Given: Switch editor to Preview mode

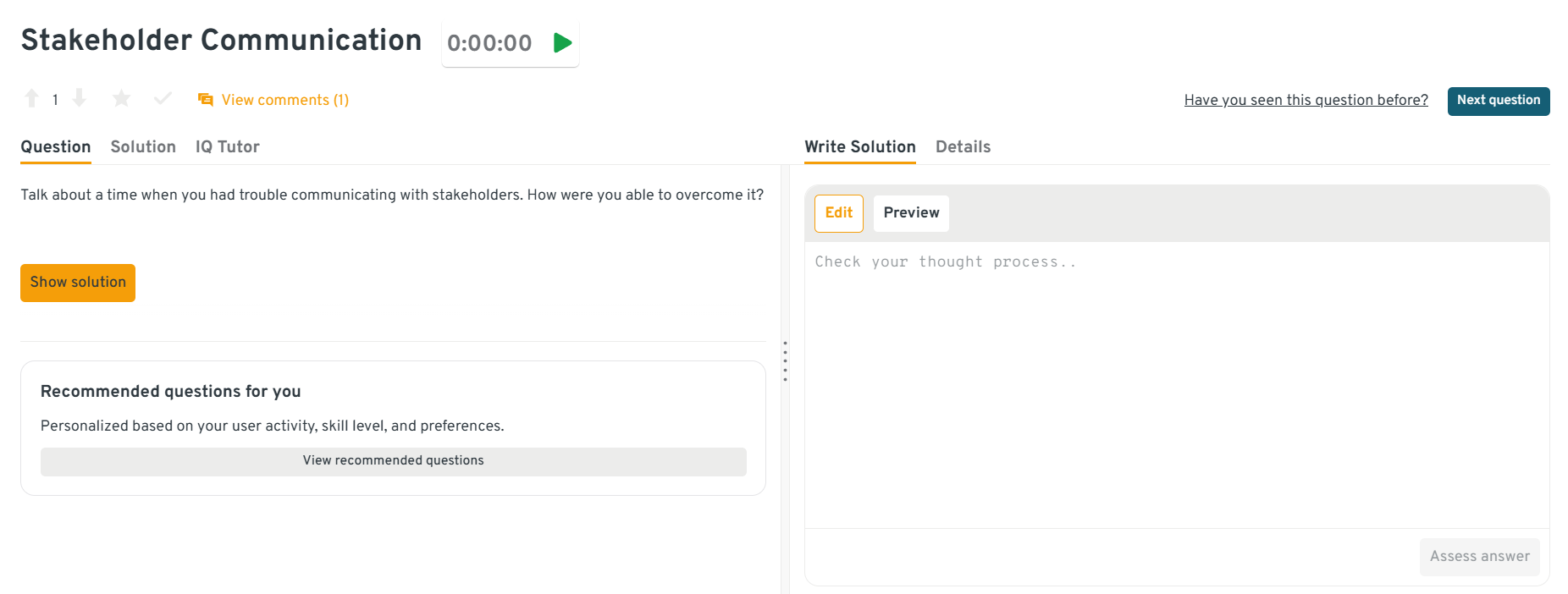Looking at the screenshot, I should (x=911, y=213).
